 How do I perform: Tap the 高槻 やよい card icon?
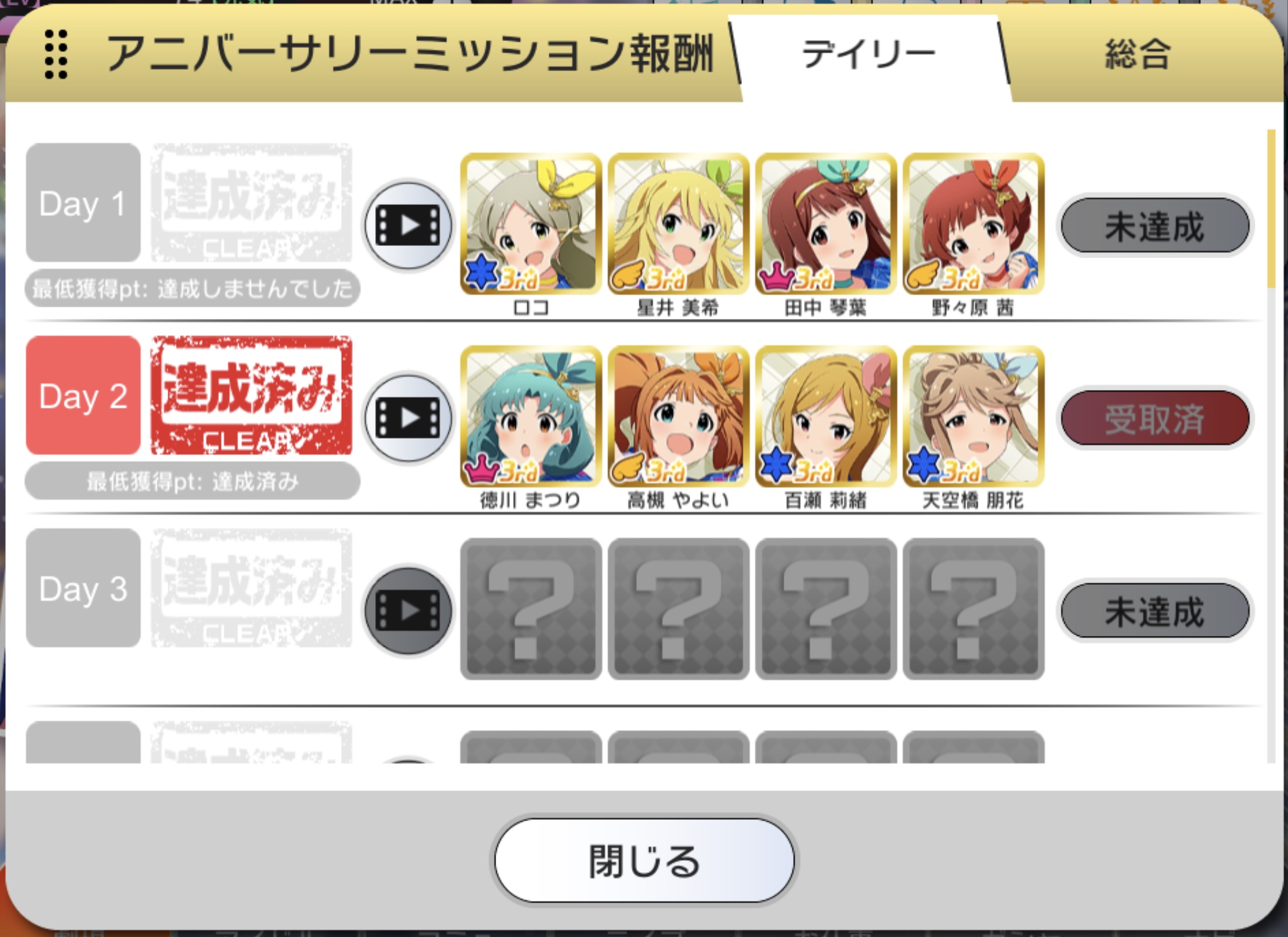pyautogui.click(x=679, y=417)
